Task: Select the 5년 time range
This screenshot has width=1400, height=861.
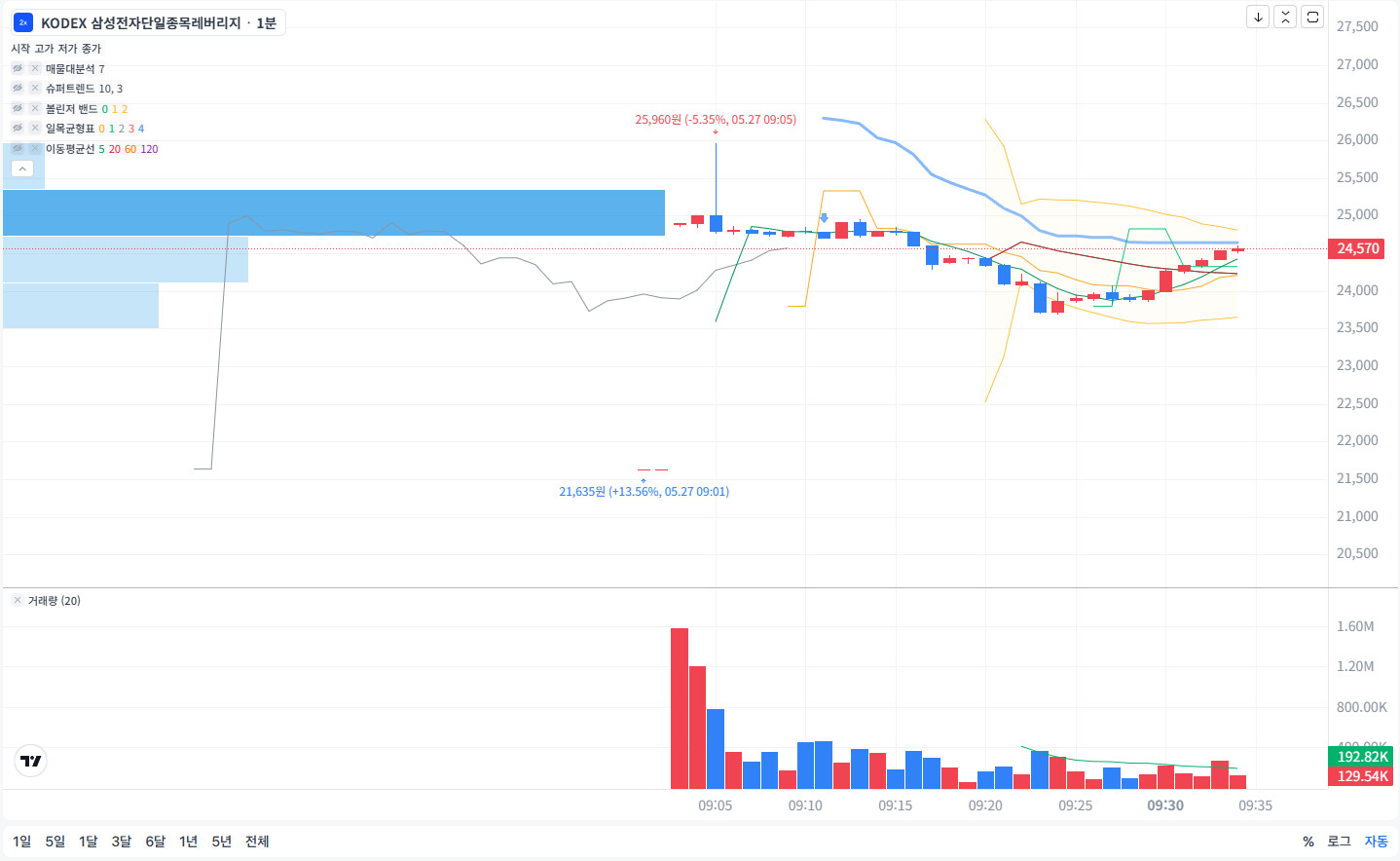Action: (x=222, y=842)
